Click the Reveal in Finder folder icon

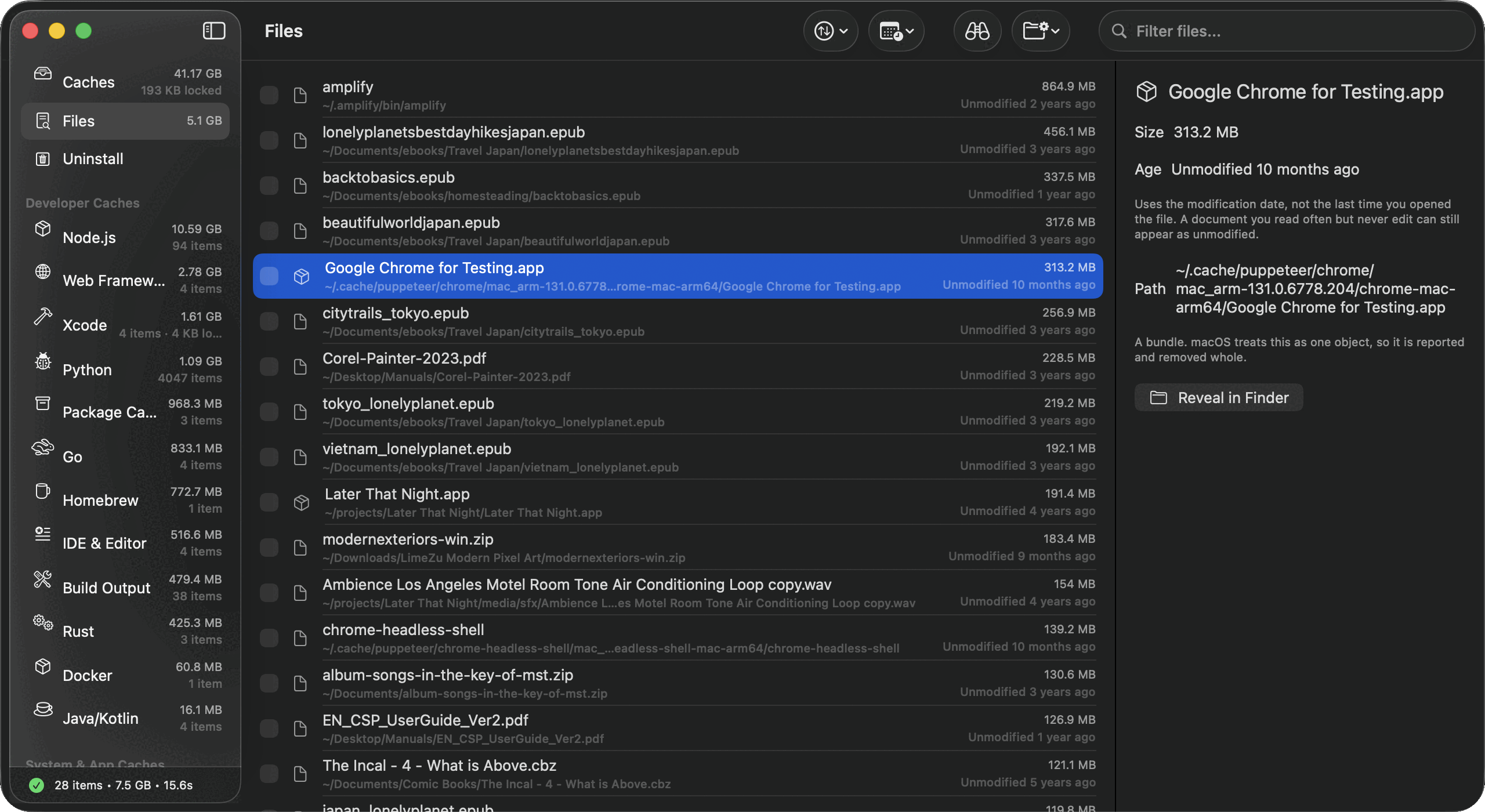click(x=1158, y=398)
